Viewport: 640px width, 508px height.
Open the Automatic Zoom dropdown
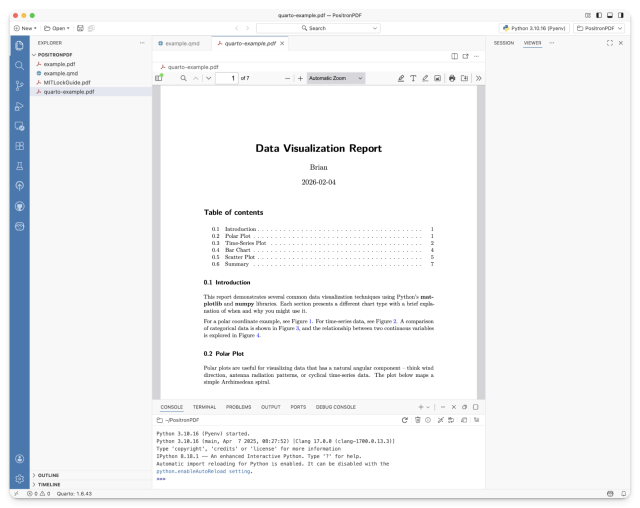(x=336, y=78)
